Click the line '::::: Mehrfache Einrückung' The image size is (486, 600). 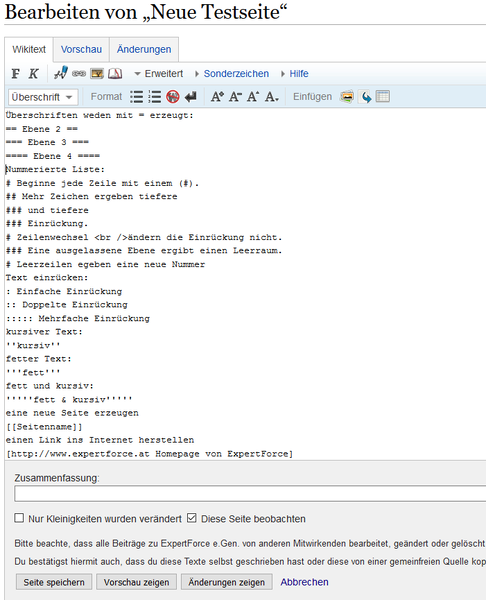tap(78, 318)
